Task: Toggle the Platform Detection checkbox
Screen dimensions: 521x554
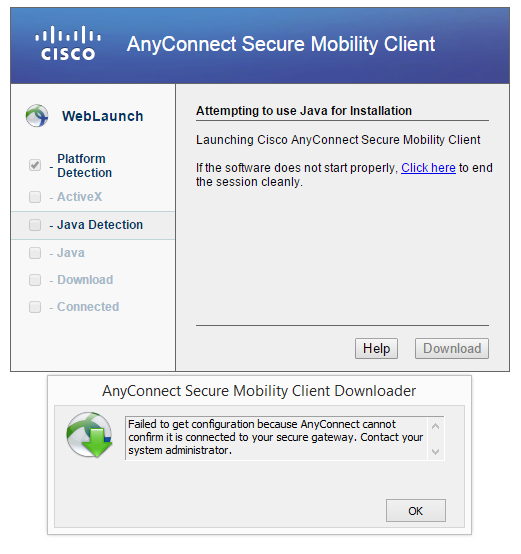Action: (35, 165)
